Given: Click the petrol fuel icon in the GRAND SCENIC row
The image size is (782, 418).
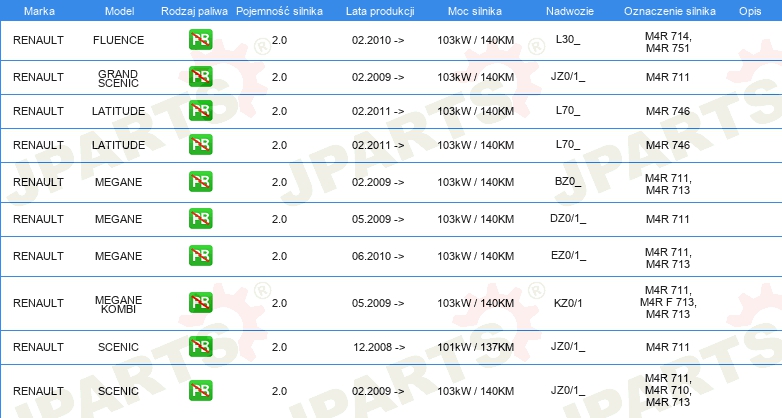Looking at the screenshot, I should click(x=200, y=77).
